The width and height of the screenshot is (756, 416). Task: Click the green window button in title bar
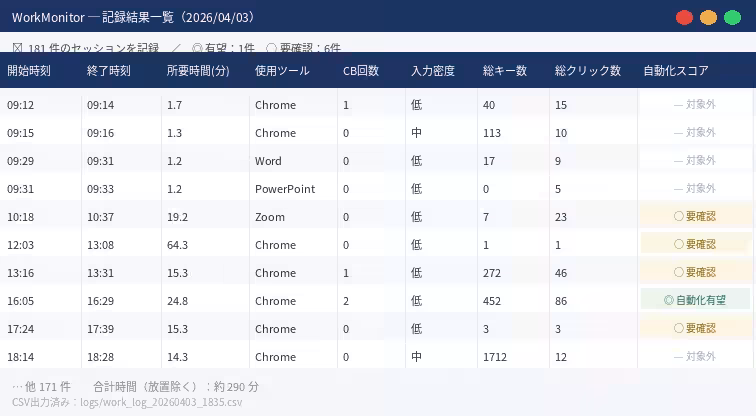[x=732, y=17]
